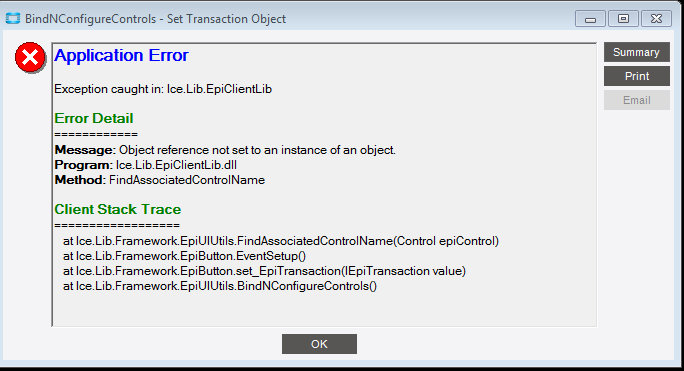Viewport: 684px width, 371px height.
Task: Click the application icon in title bar
Action: point(13,19)
